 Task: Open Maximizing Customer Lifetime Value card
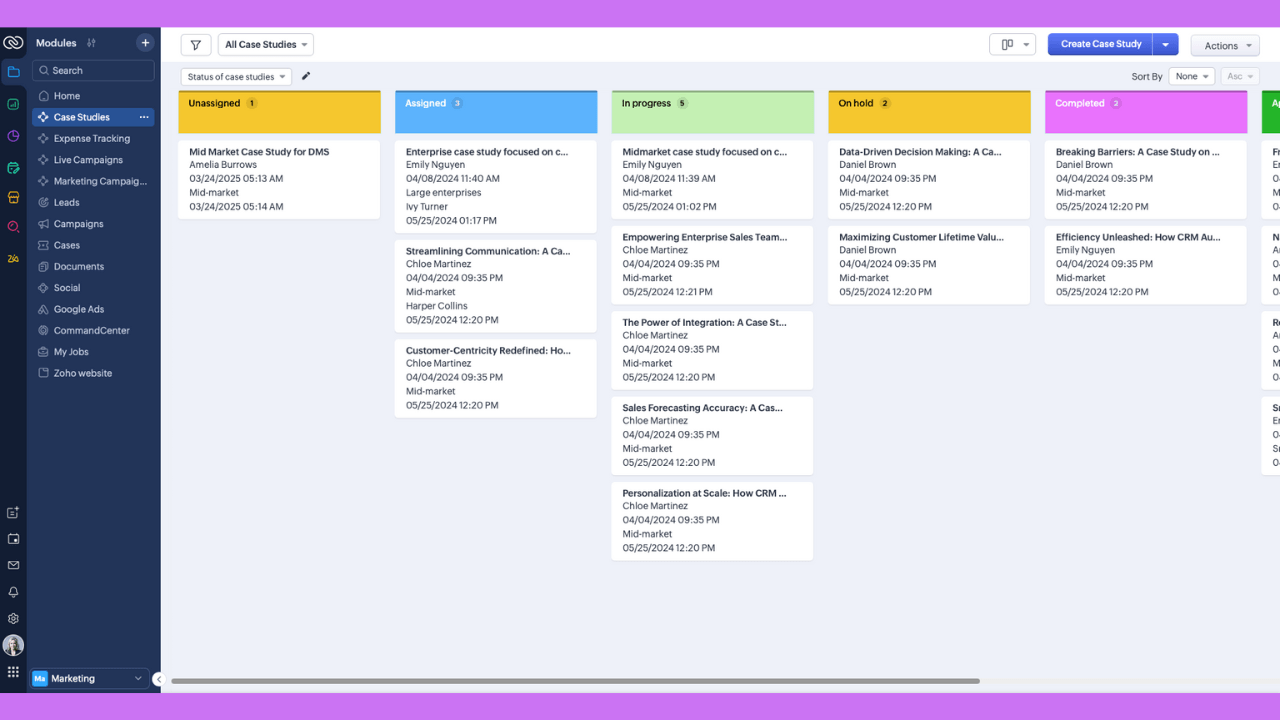[x=929, y=265]
